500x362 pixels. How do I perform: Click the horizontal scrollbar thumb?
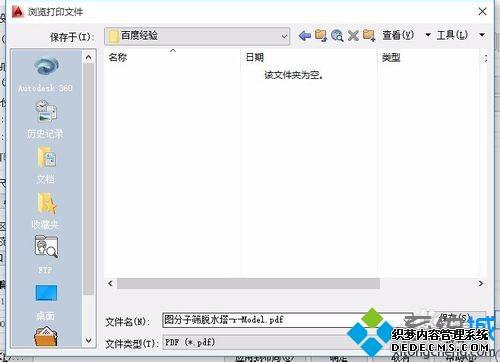(x=248, y=283)
